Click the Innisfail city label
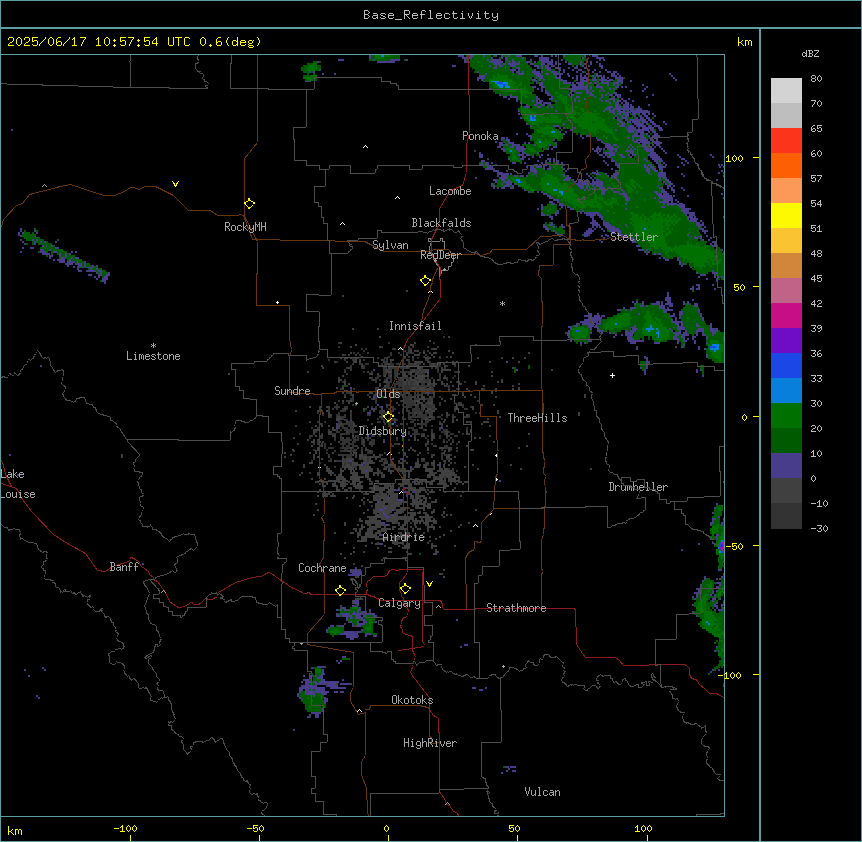Image resolution: width=862 pixels, height=842 pixels. 415,326
